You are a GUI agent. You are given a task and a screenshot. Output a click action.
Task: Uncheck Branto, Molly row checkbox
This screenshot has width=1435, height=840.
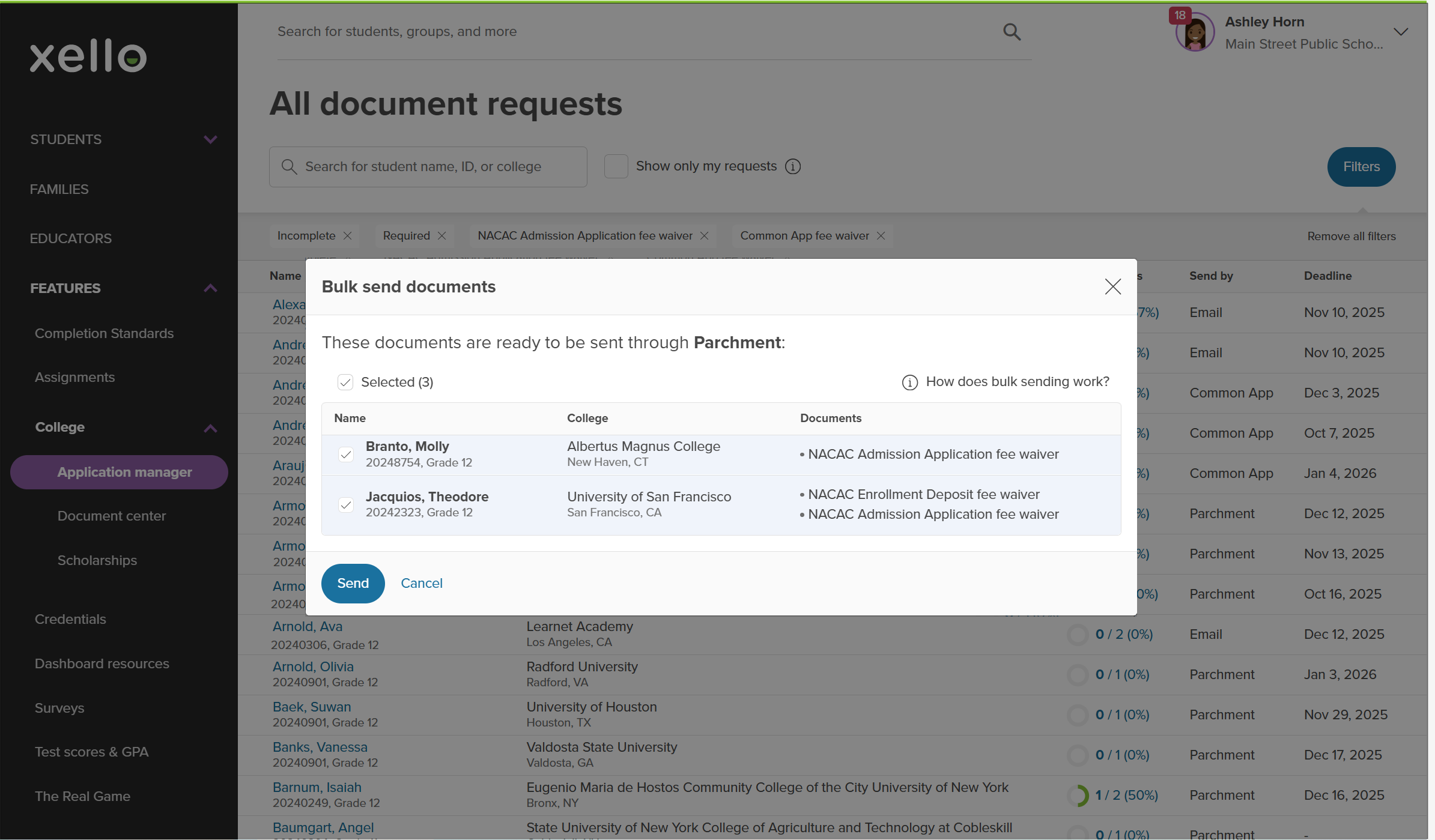pyautogui.click(x=346, y=455)
